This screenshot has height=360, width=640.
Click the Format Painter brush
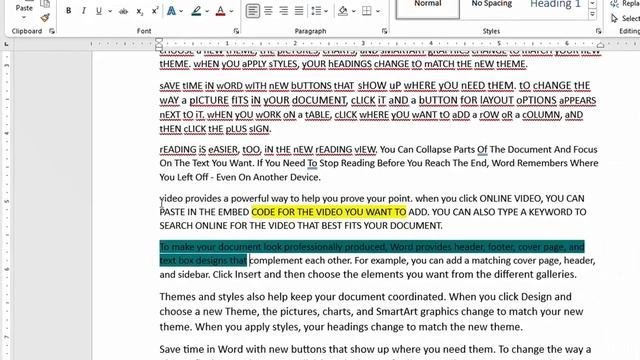pyautogui.click(x=45, y=18)
